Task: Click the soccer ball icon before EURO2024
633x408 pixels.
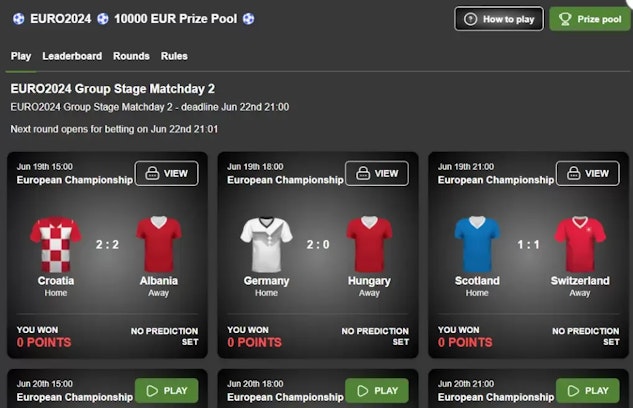Action: [x=18, y=19]
